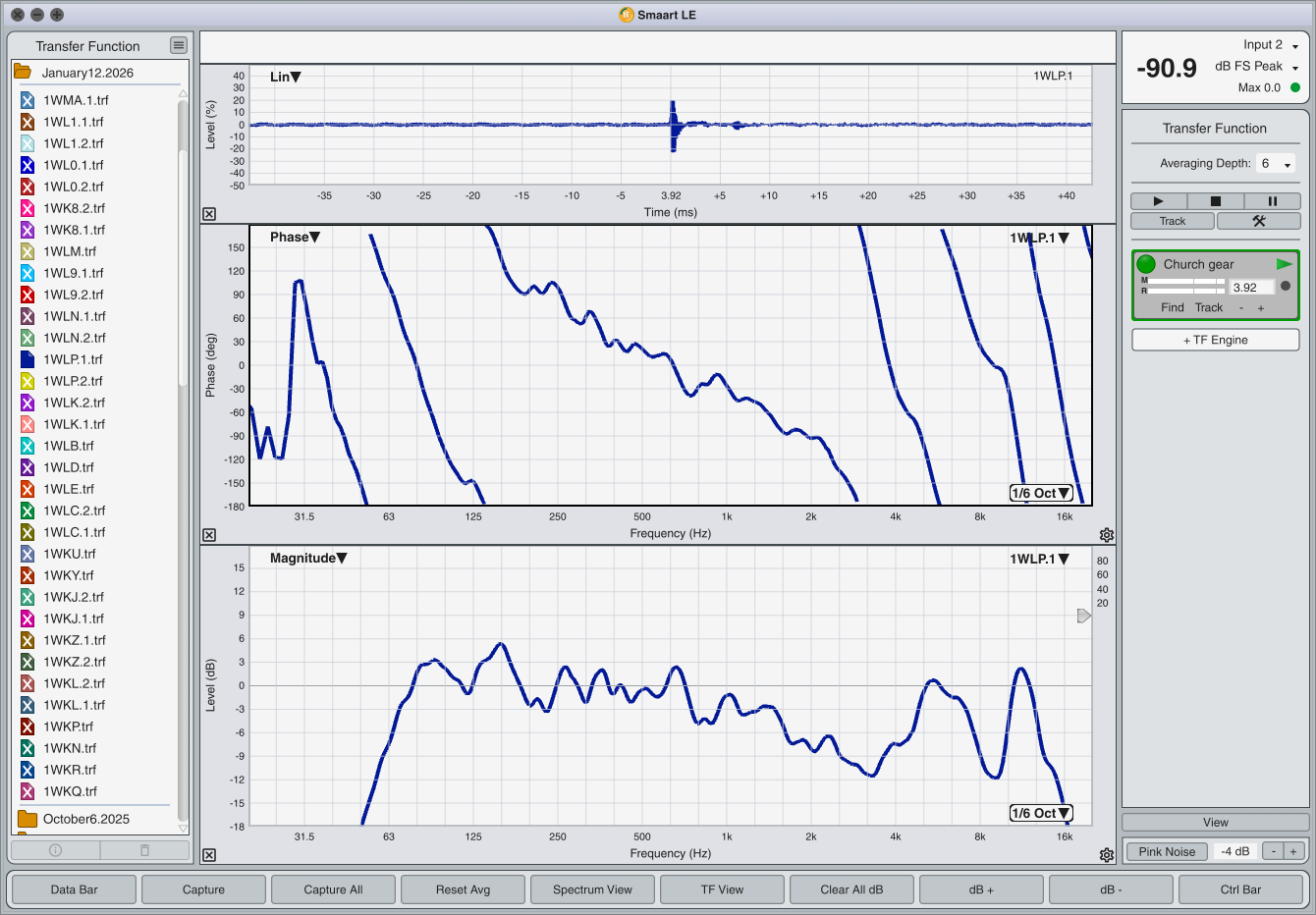Select the 1WLC.2.trf trace file
This screenshot has width=1316, height=915.
[x=74, y=511]
